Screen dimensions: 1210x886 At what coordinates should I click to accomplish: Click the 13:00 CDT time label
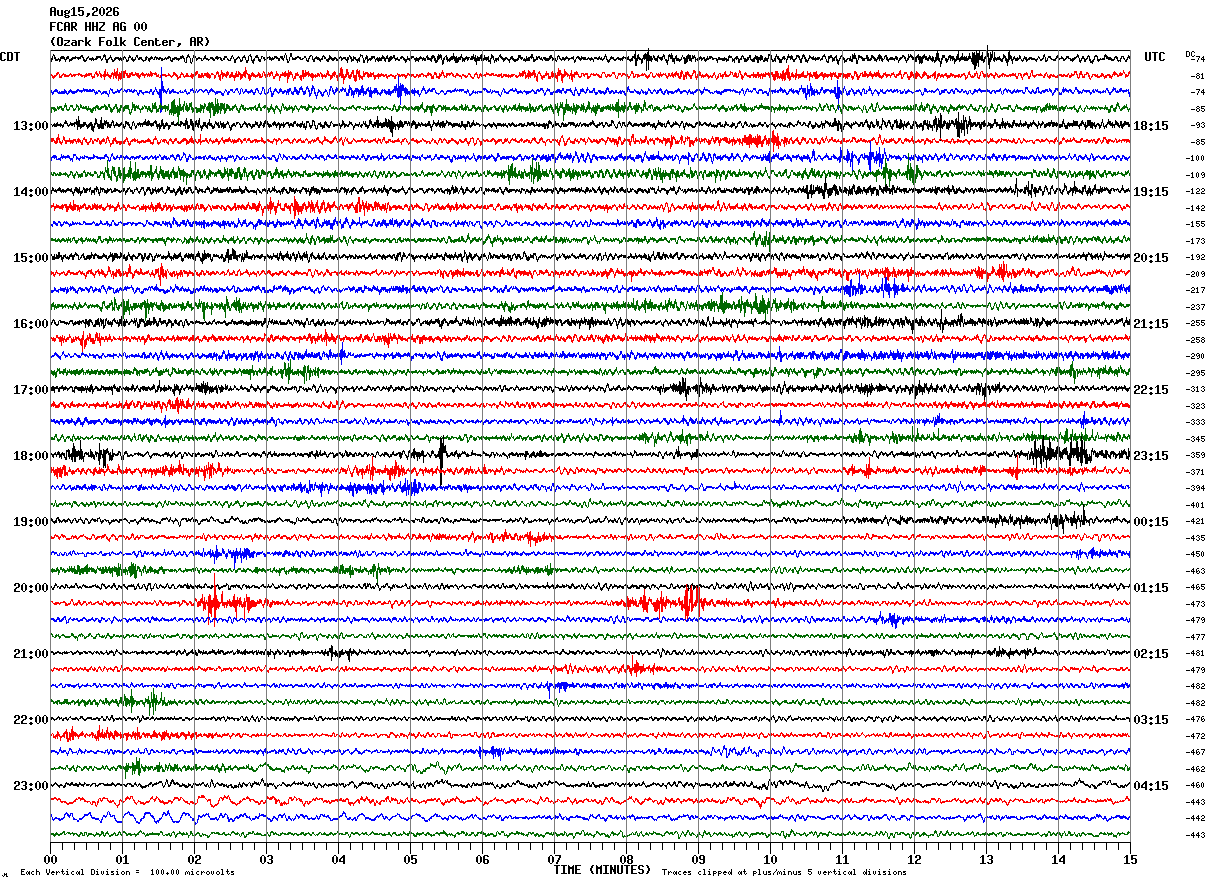[31, 126]
